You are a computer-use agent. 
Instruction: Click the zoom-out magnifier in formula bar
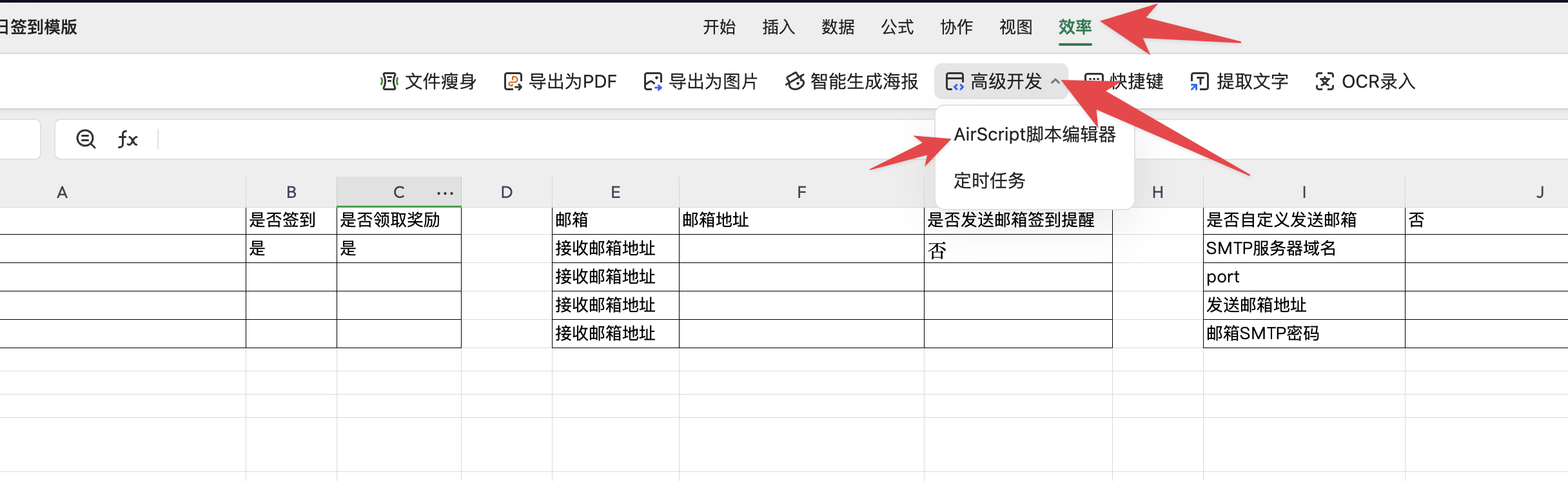coord(86,139)
